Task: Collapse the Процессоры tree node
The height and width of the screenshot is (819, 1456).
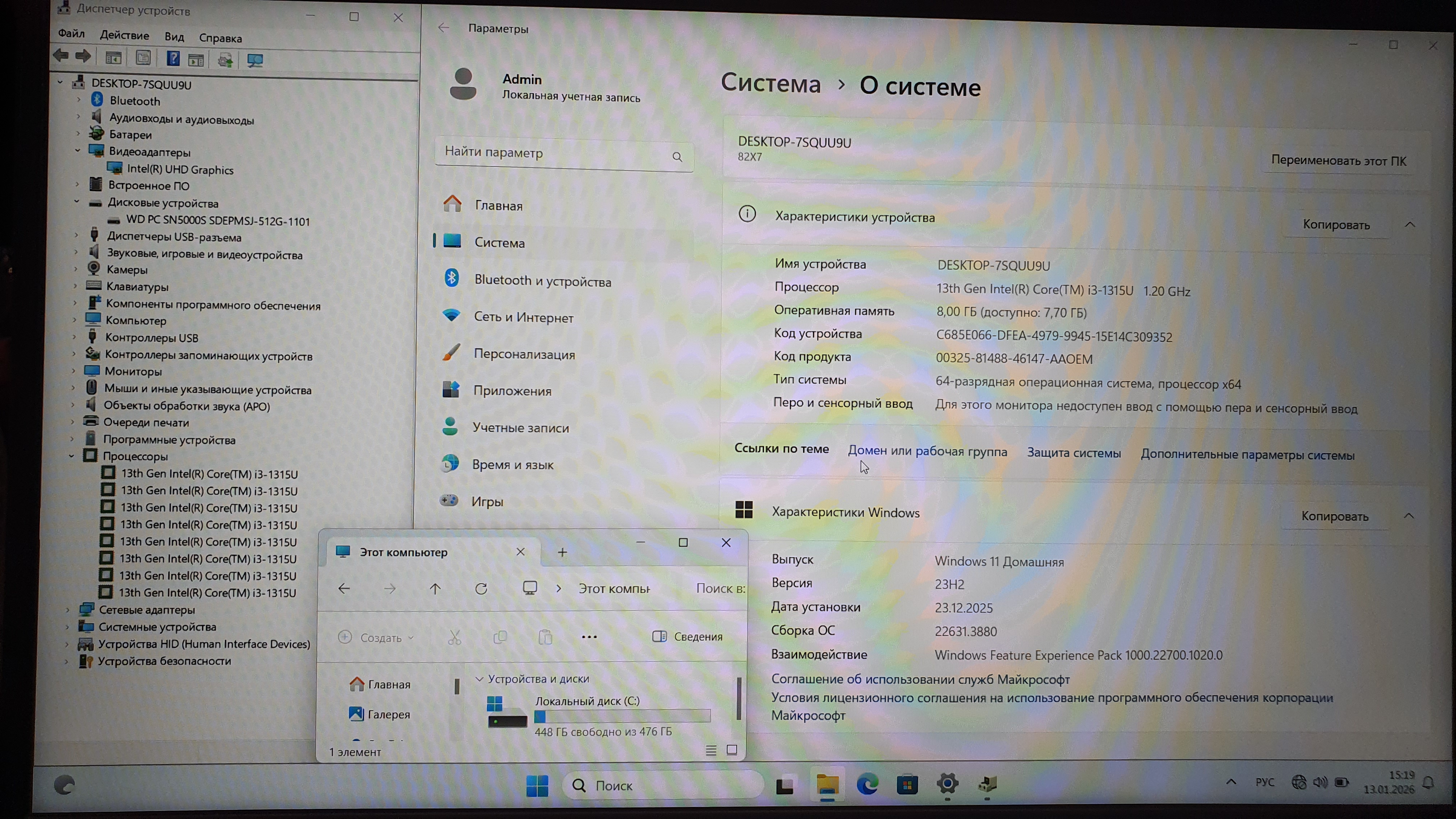Action: (x=72, y=456)
